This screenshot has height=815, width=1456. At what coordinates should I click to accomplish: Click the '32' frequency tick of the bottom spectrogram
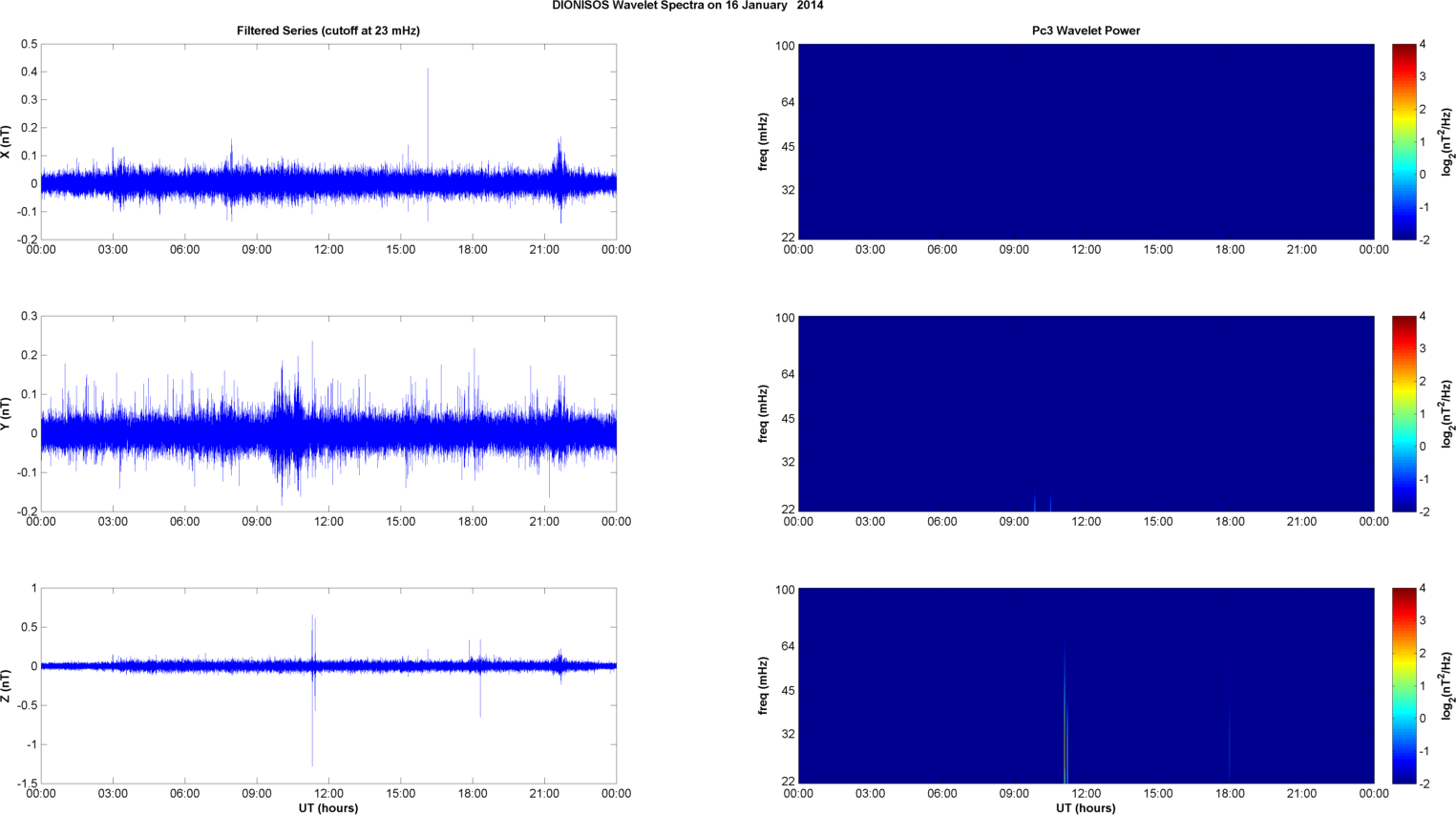(788, 734)
